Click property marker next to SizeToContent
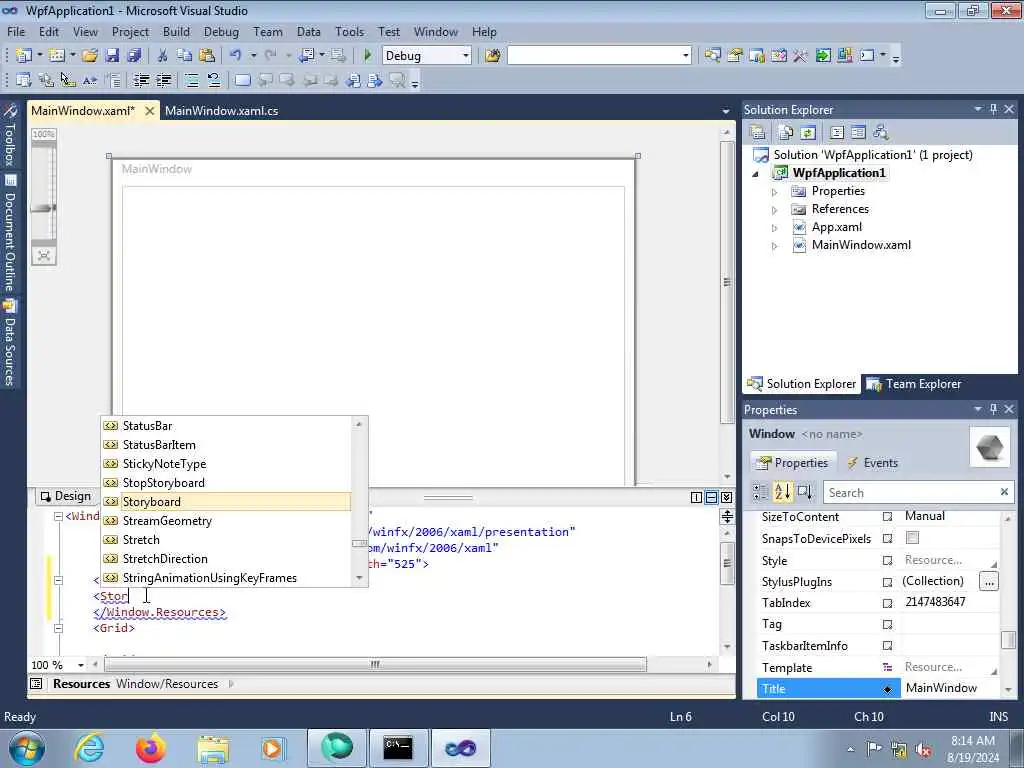Screen dimensions: 1024x768 tap(888, 517)
